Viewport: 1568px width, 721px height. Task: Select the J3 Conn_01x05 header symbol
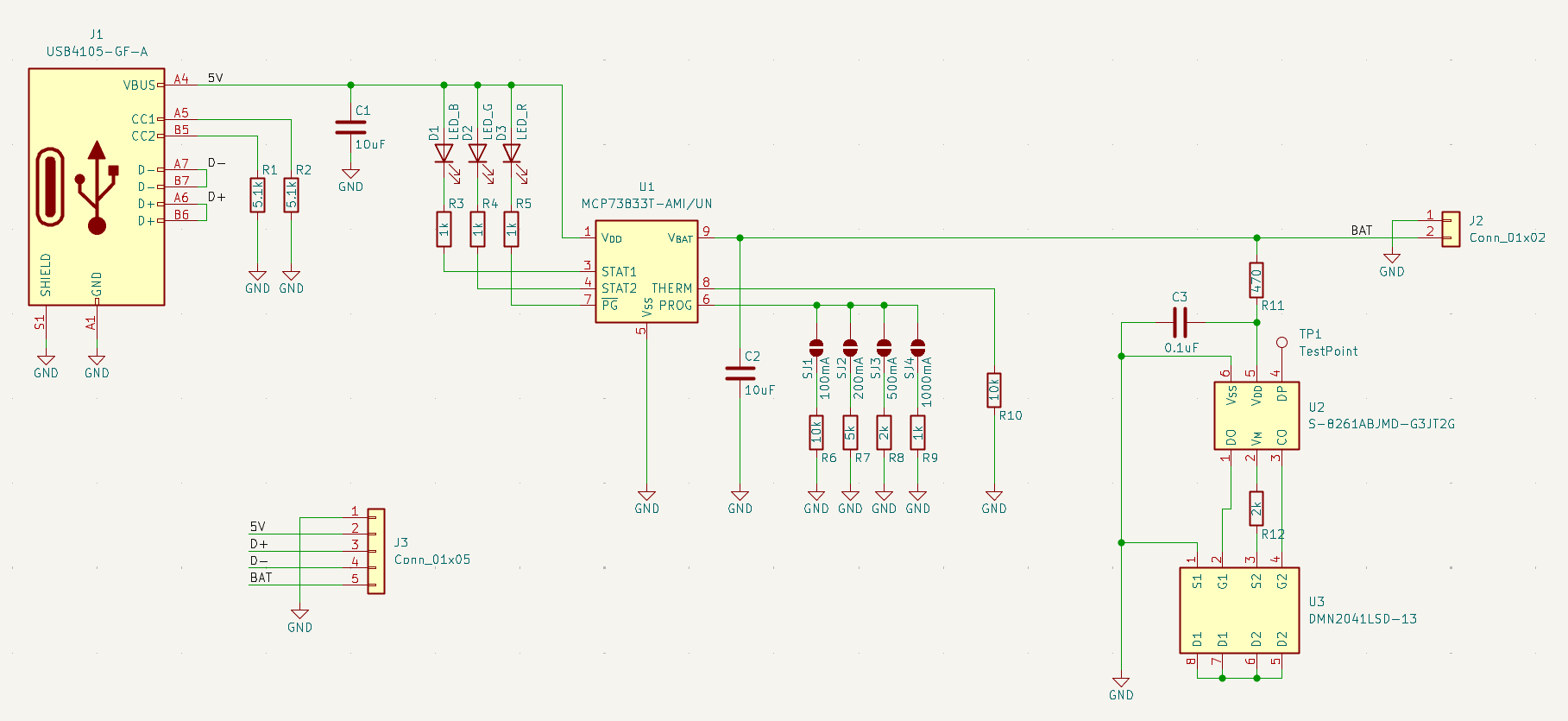pos(376,551)
